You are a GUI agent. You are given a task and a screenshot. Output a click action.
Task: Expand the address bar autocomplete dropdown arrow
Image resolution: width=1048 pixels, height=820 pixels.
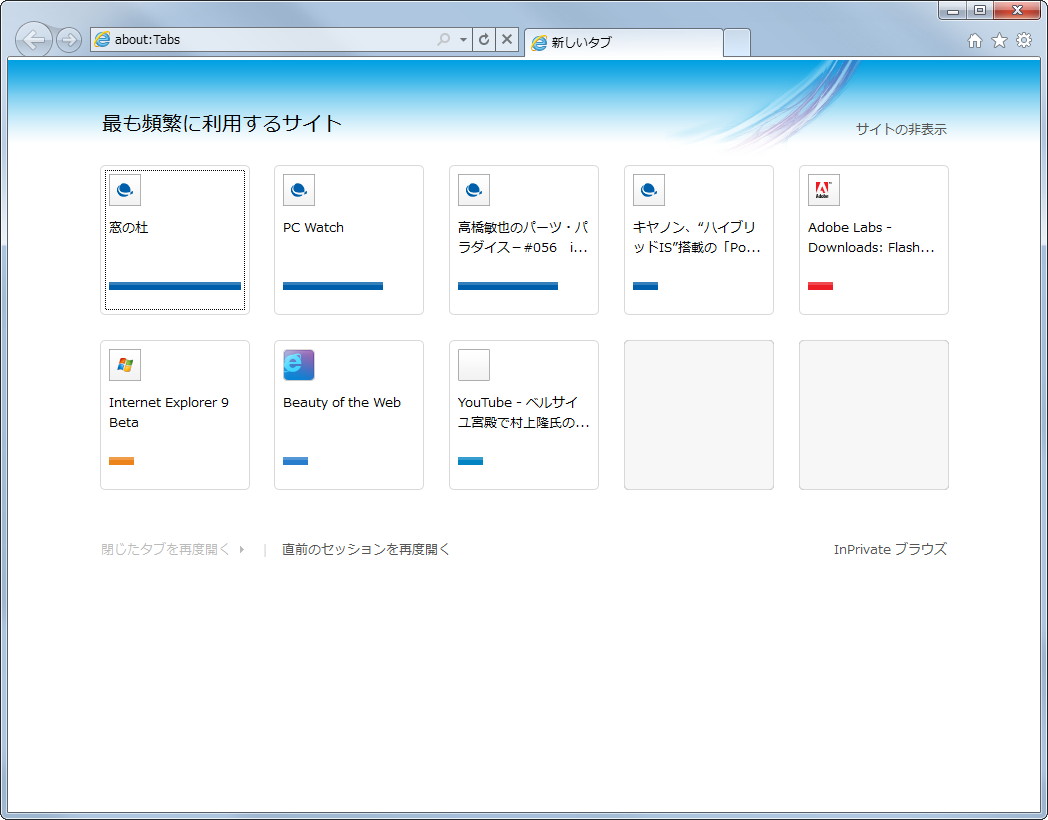(x=463, y=39)
